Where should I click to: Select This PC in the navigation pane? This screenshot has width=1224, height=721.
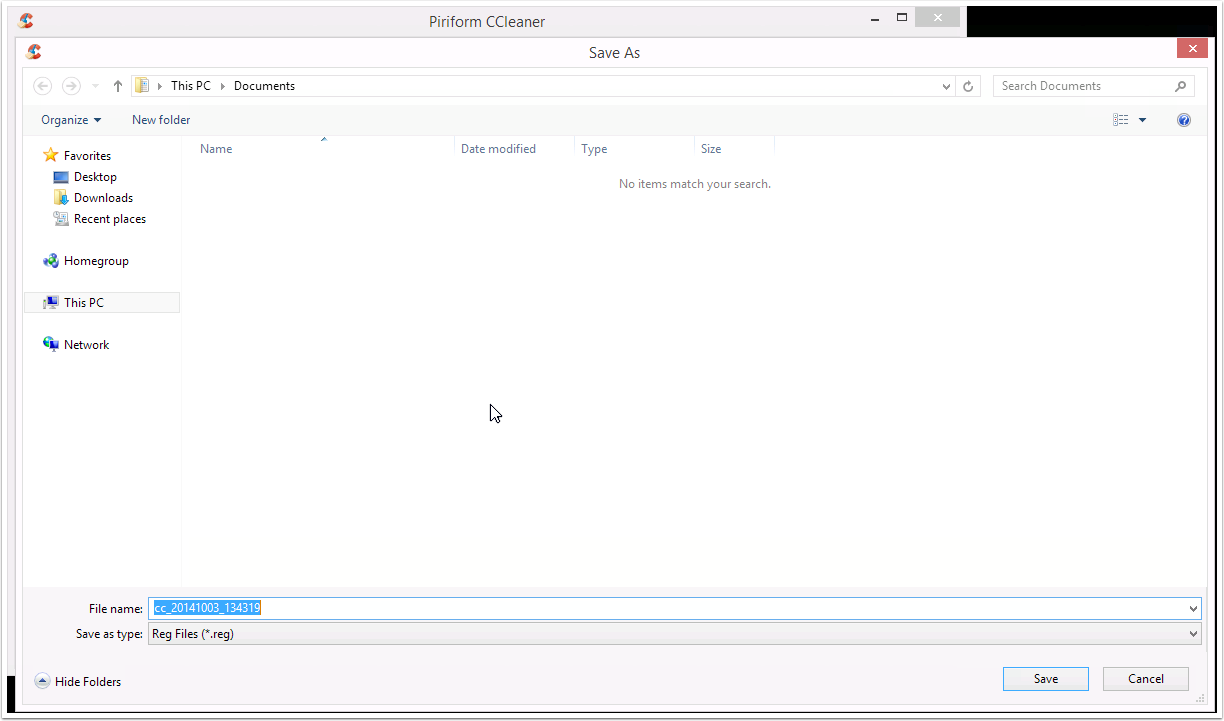[x=102, y=302]
